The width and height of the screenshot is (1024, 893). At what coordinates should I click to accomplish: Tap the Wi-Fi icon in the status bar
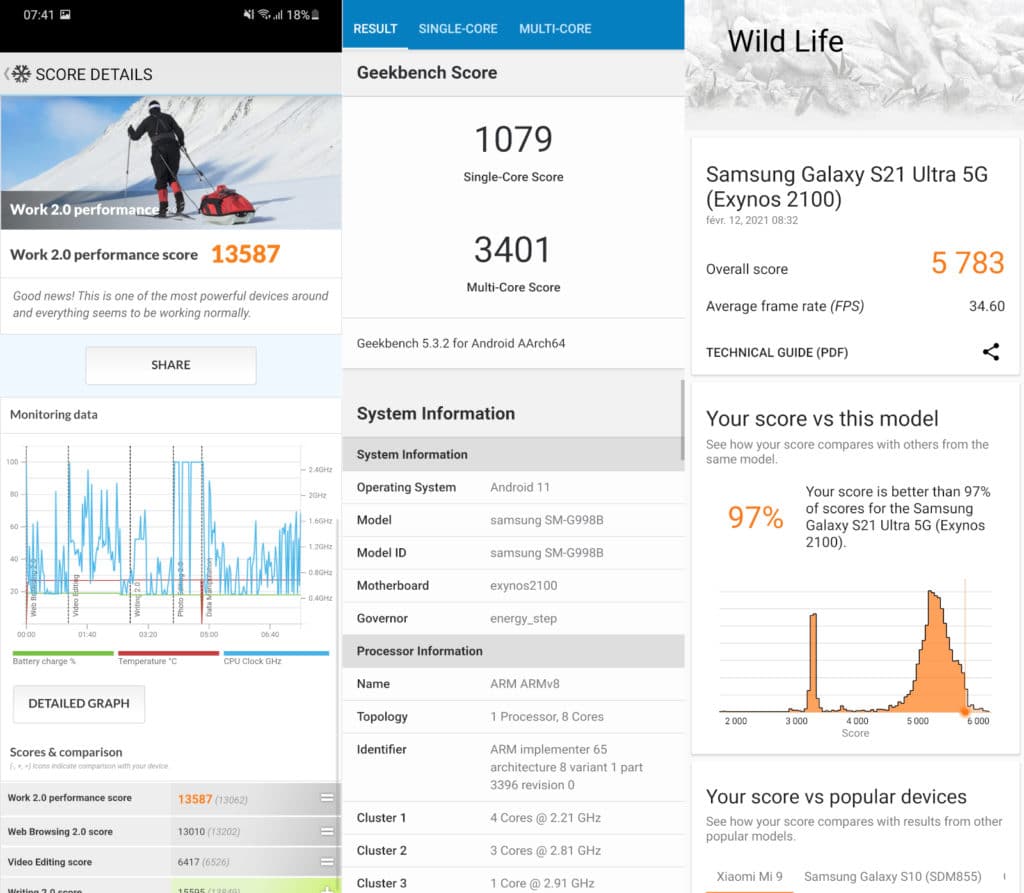pyautogui.click(x=264, y=14)
